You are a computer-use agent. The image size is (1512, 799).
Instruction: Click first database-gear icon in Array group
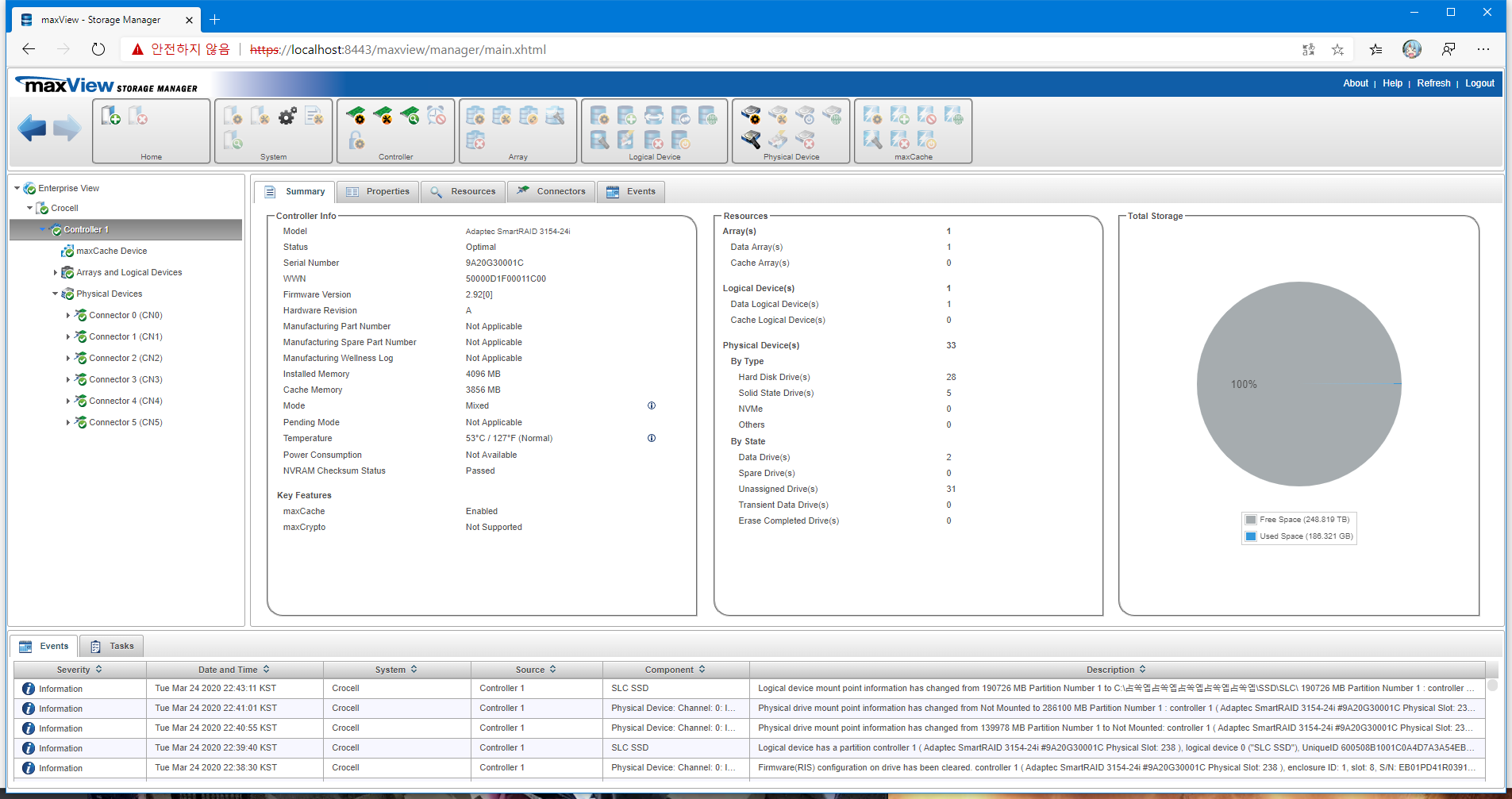tap(475, 117)
